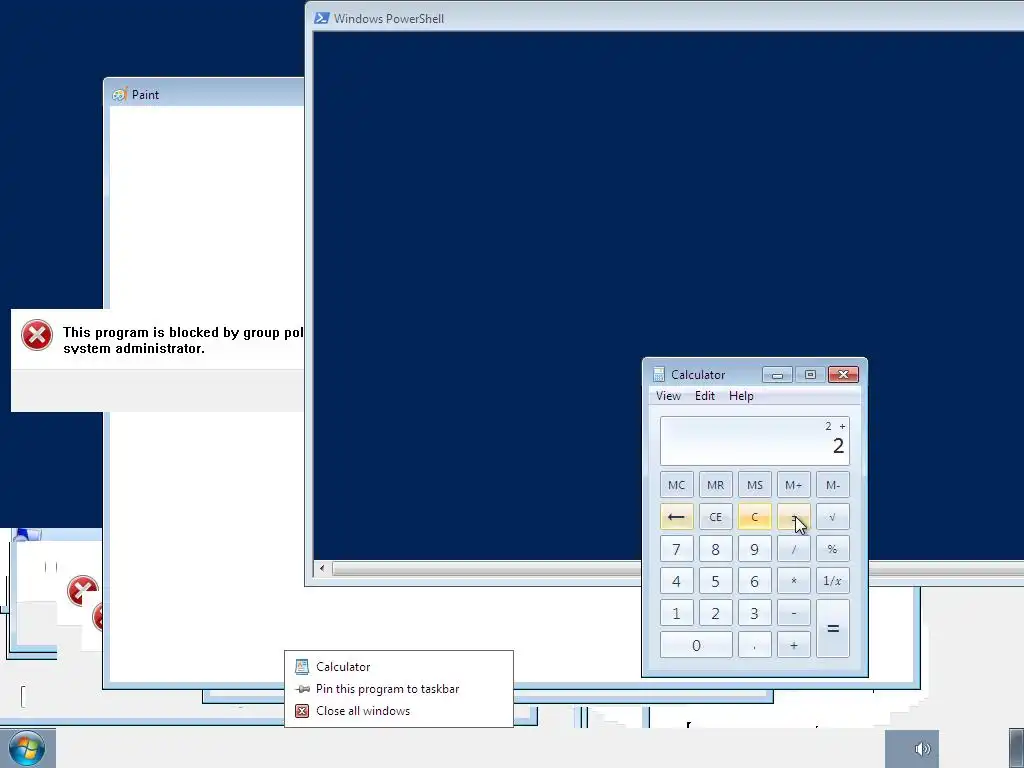Click the Paint window title icon

point(119,95)
